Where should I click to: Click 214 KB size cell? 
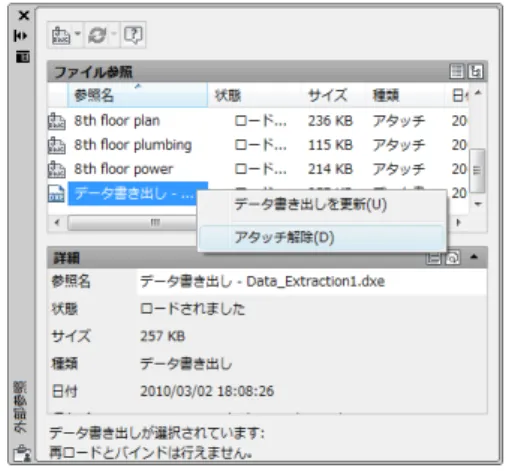[330, 169]
